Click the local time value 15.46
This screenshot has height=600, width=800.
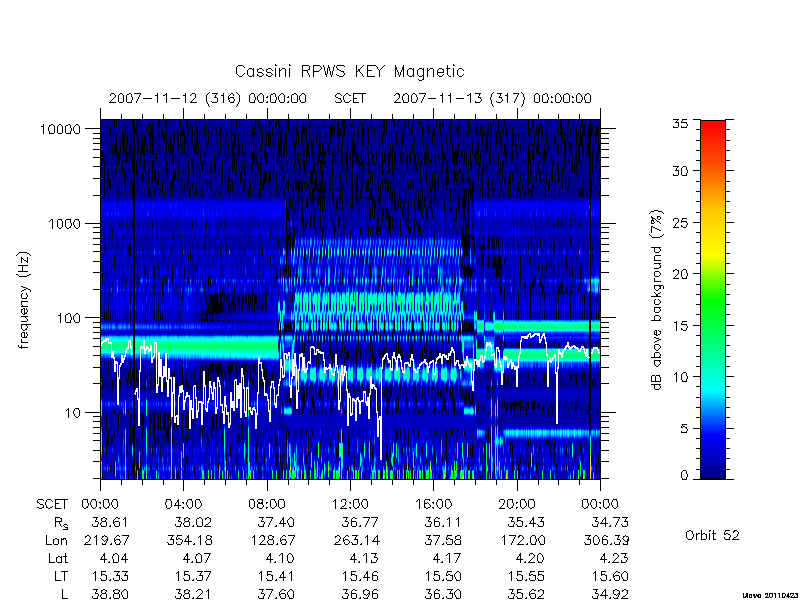point(360,576)
